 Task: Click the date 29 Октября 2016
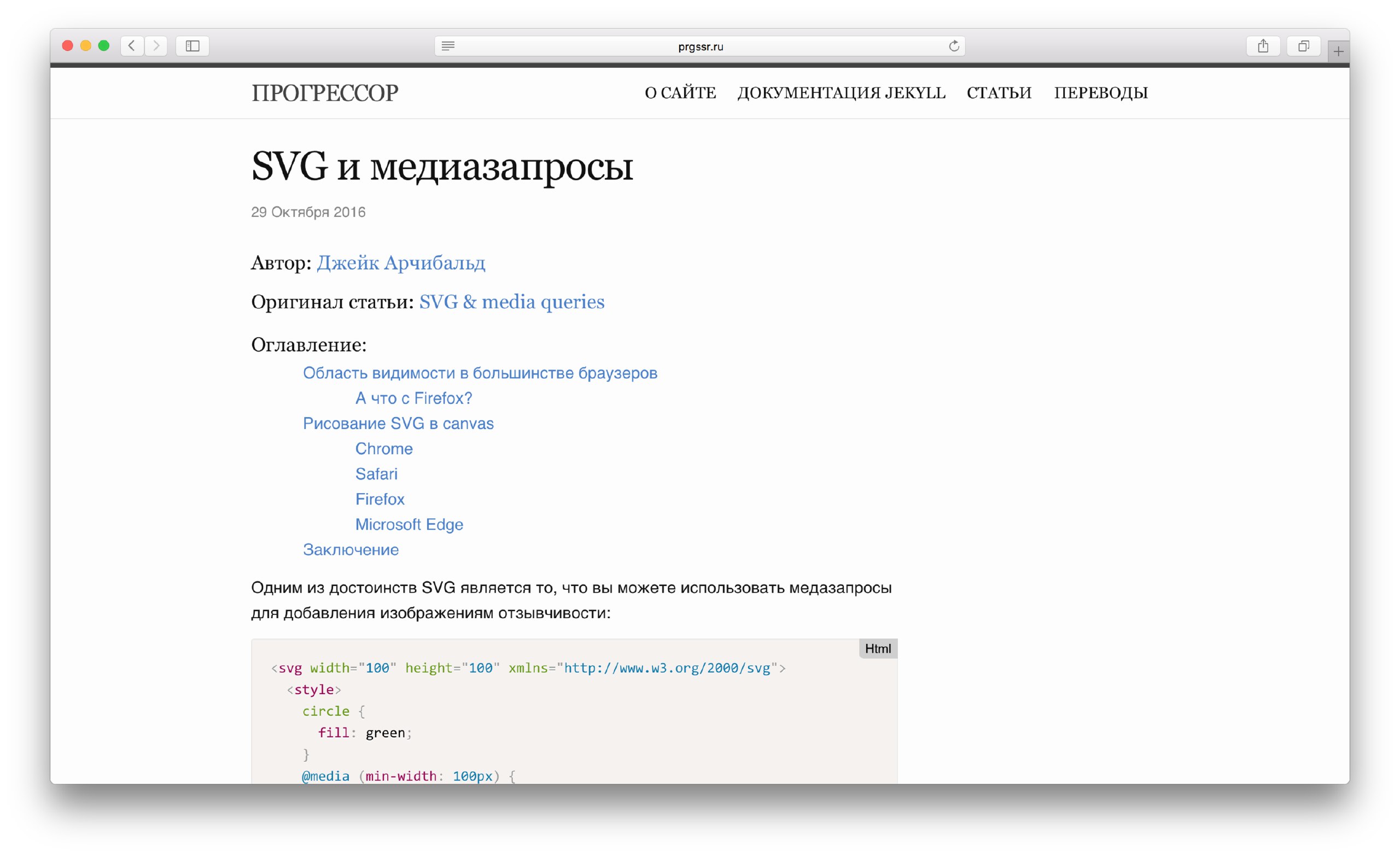308,213
